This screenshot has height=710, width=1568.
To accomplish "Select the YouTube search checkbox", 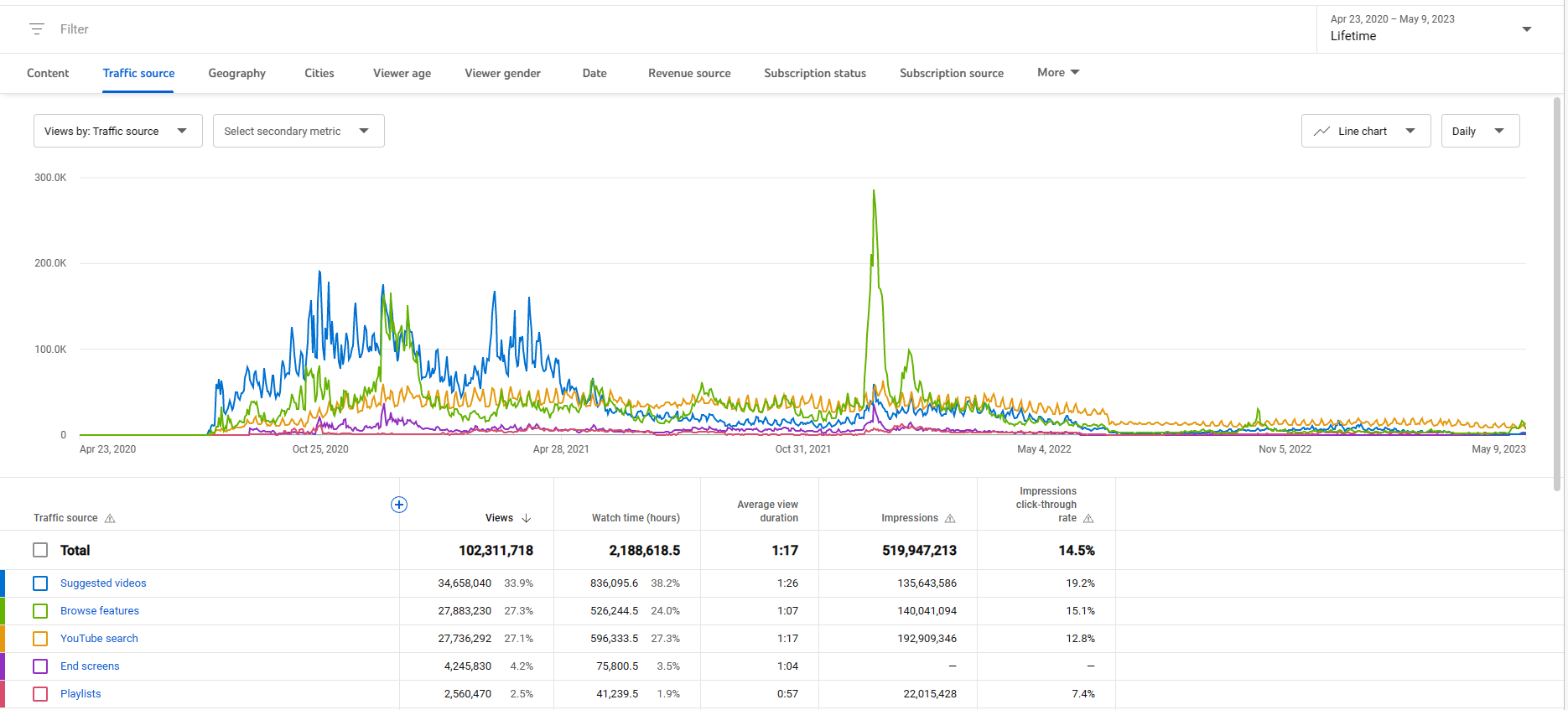I will click(40, 639).
